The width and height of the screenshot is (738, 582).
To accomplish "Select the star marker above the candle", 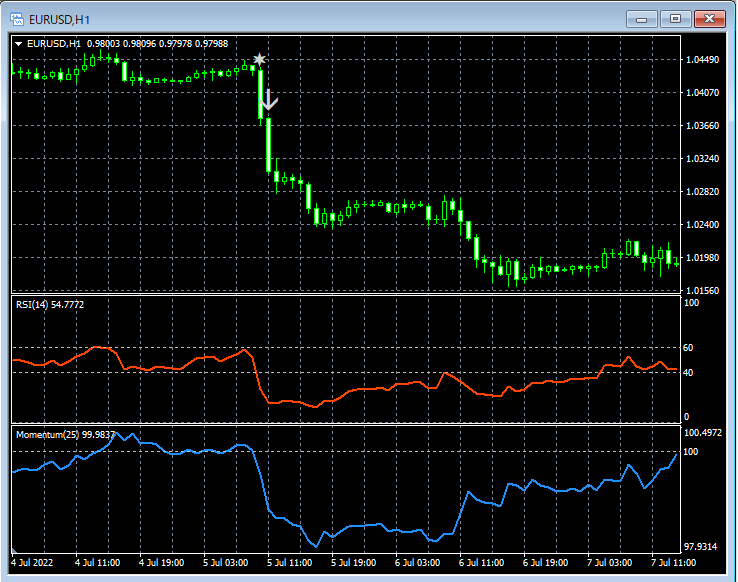I will coord(259,59).
